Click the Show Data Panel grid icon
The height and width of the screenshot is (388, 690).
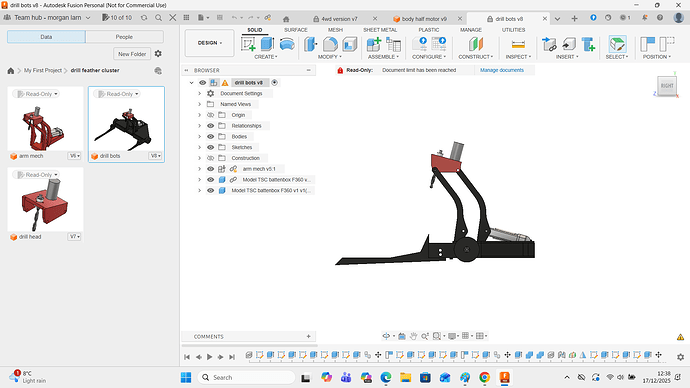point(187,18)
